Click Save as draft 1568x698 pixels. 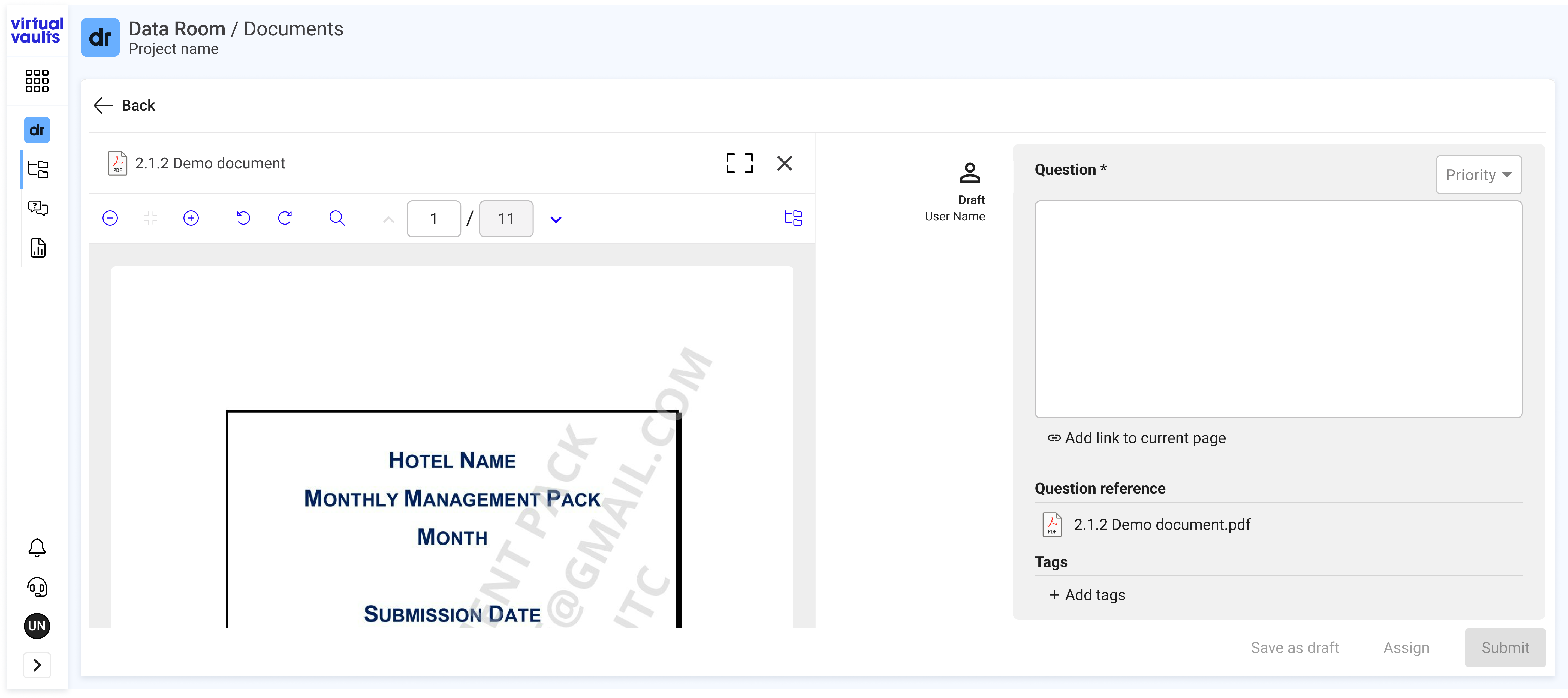[x=1295, y=648]
